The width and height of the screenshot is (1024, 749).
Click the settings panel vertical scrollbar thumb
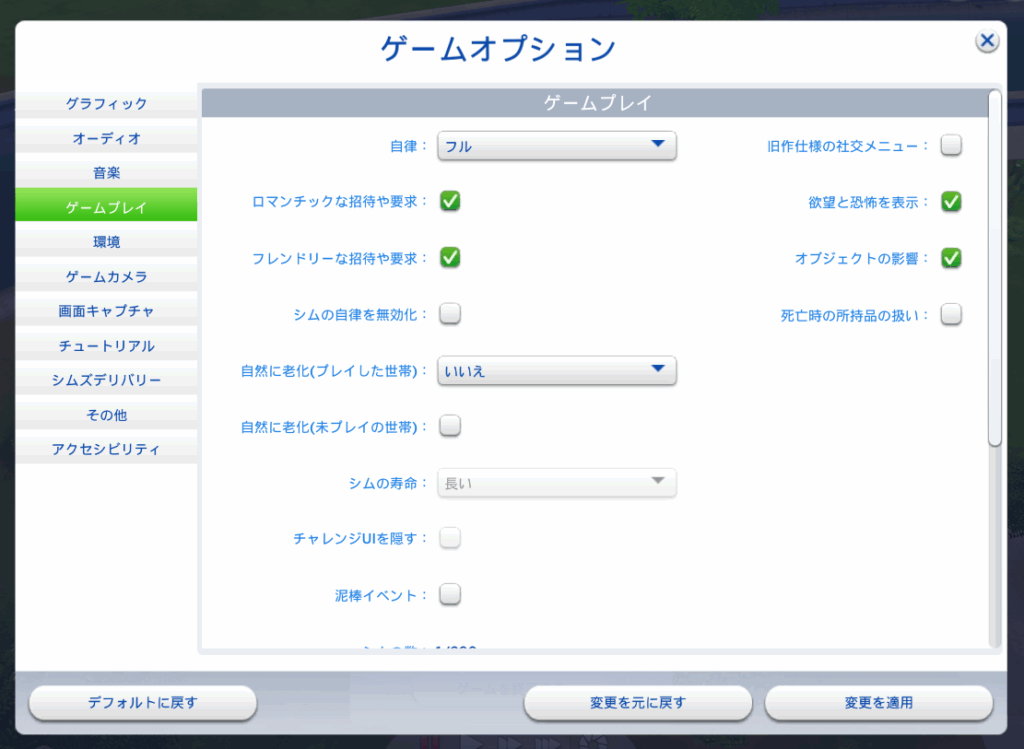click(995, 268)
